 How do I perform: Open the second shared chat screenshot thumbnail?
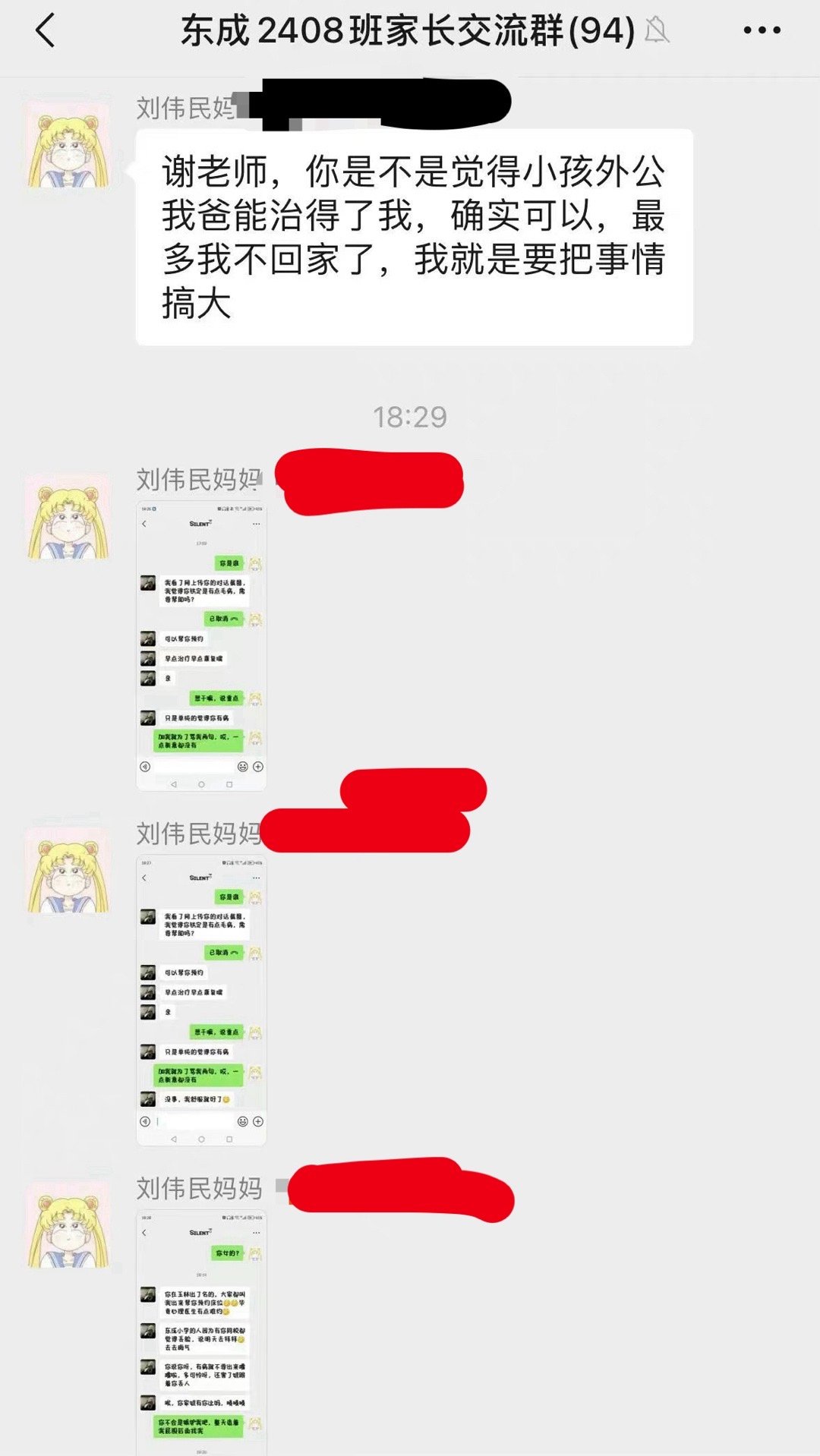tap(201, 1001)
